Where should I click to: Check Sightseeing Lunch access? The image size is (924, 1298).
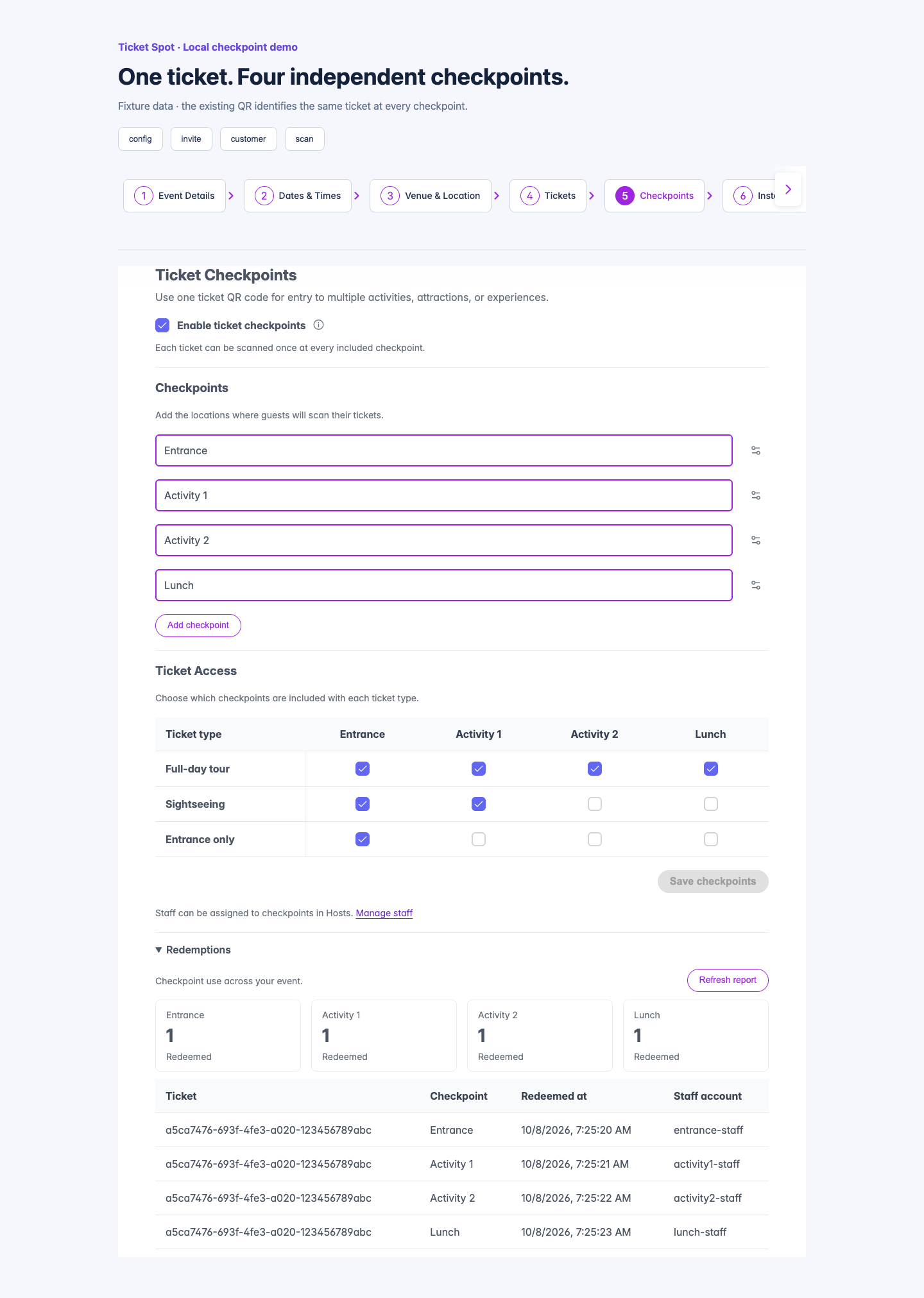tap(710, 804)
